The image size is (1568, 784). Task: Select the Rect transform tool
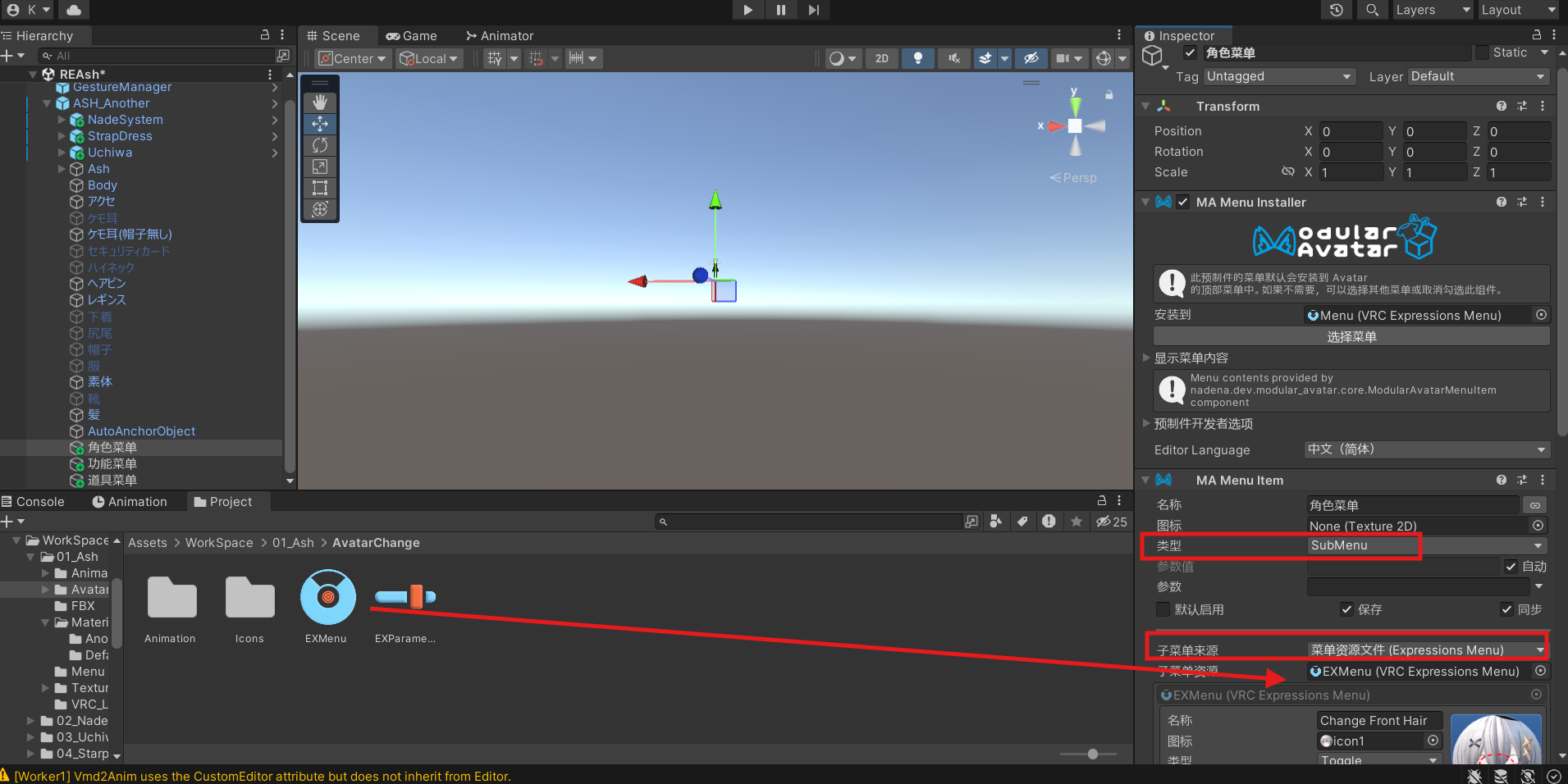click(320, 188)
